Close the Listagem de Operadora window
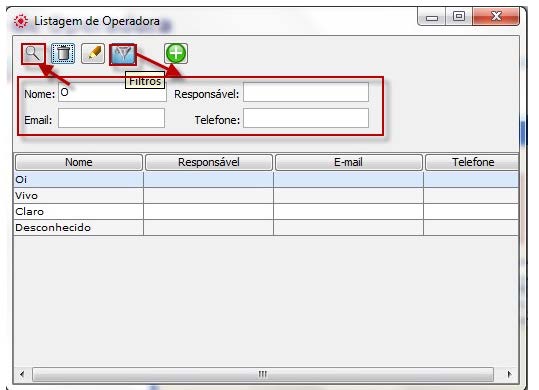The height and width of the screenshot is (390, 539). [496, 16]
